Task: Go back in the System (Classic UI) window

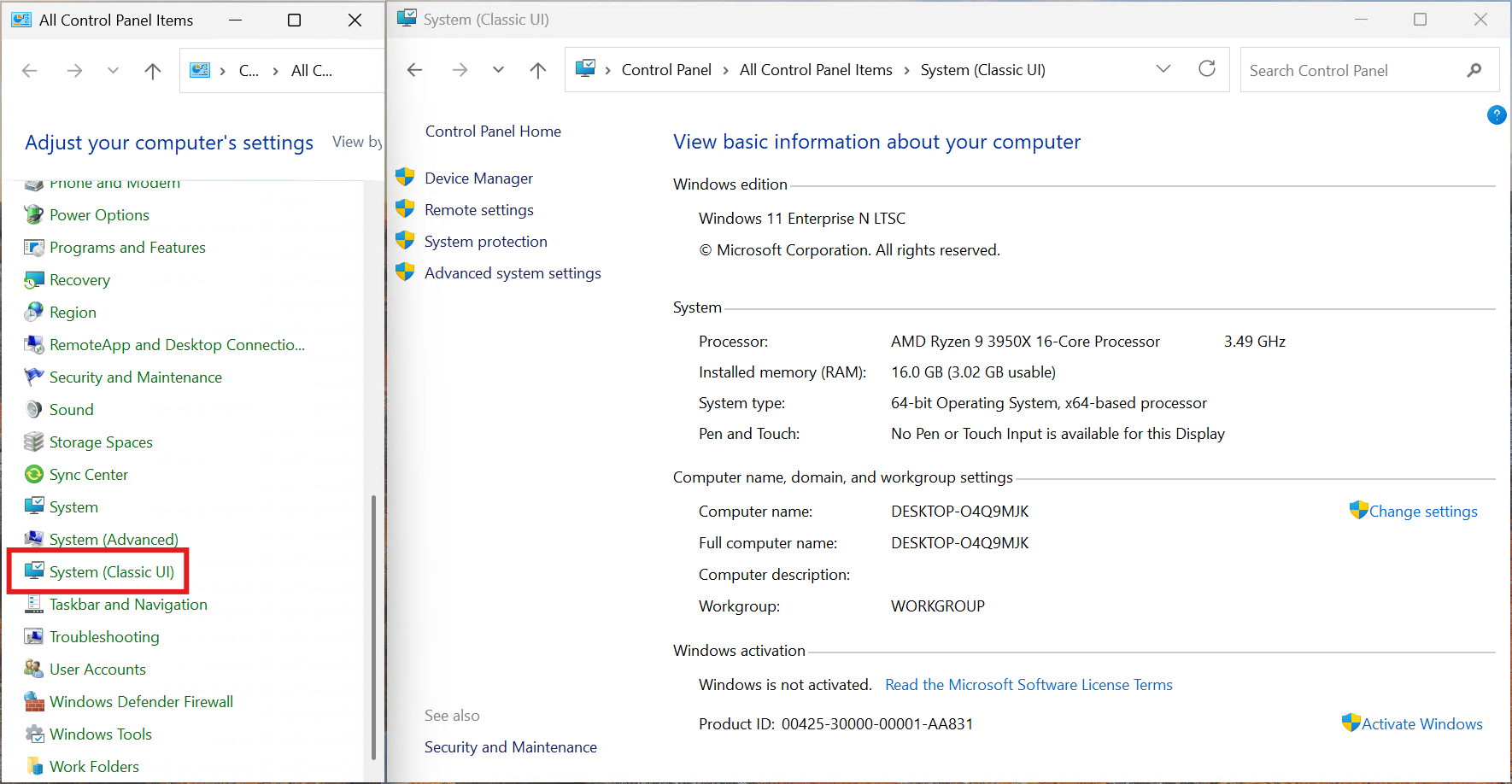Action: tap(415, 70)
